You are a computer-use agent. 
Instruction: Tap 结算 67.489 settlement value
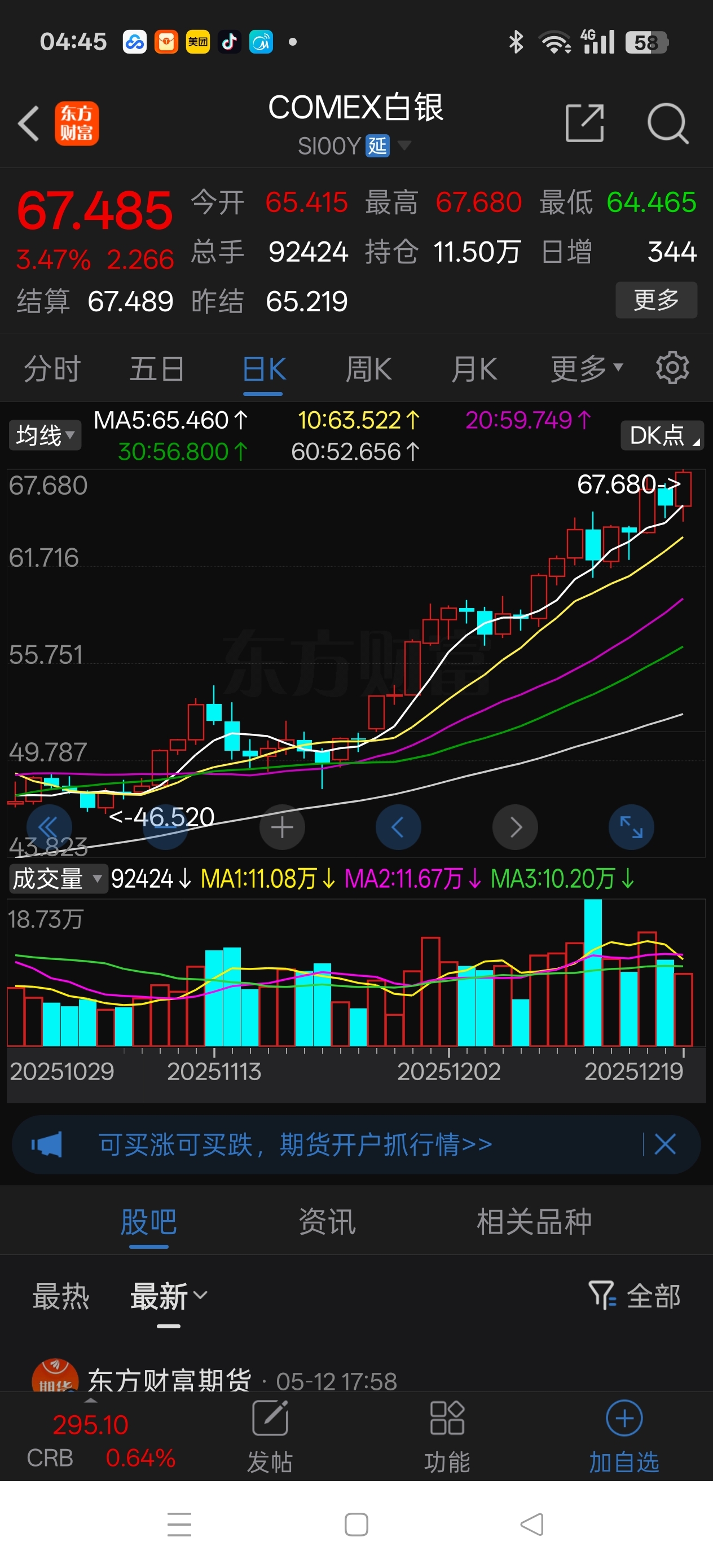[x=95, y=301]
